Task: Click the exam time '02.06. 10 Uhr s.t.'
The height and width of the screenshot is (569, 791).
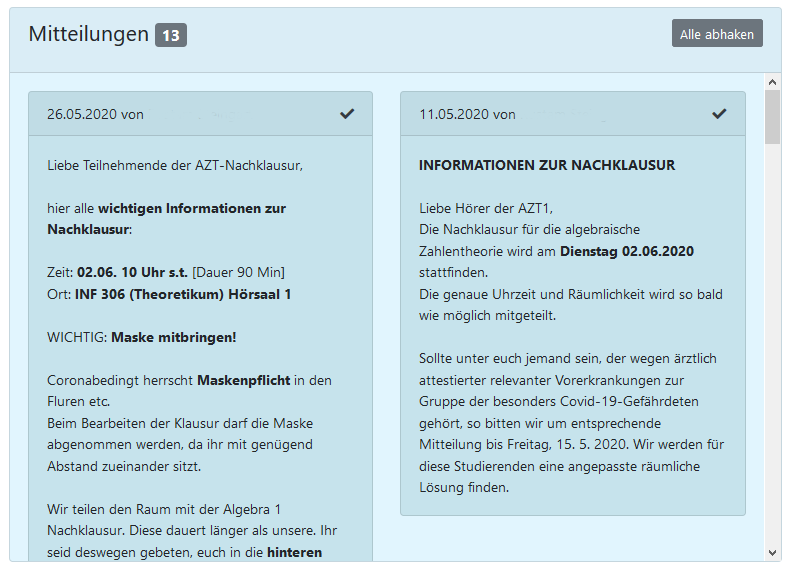Action: click(132, 272)
